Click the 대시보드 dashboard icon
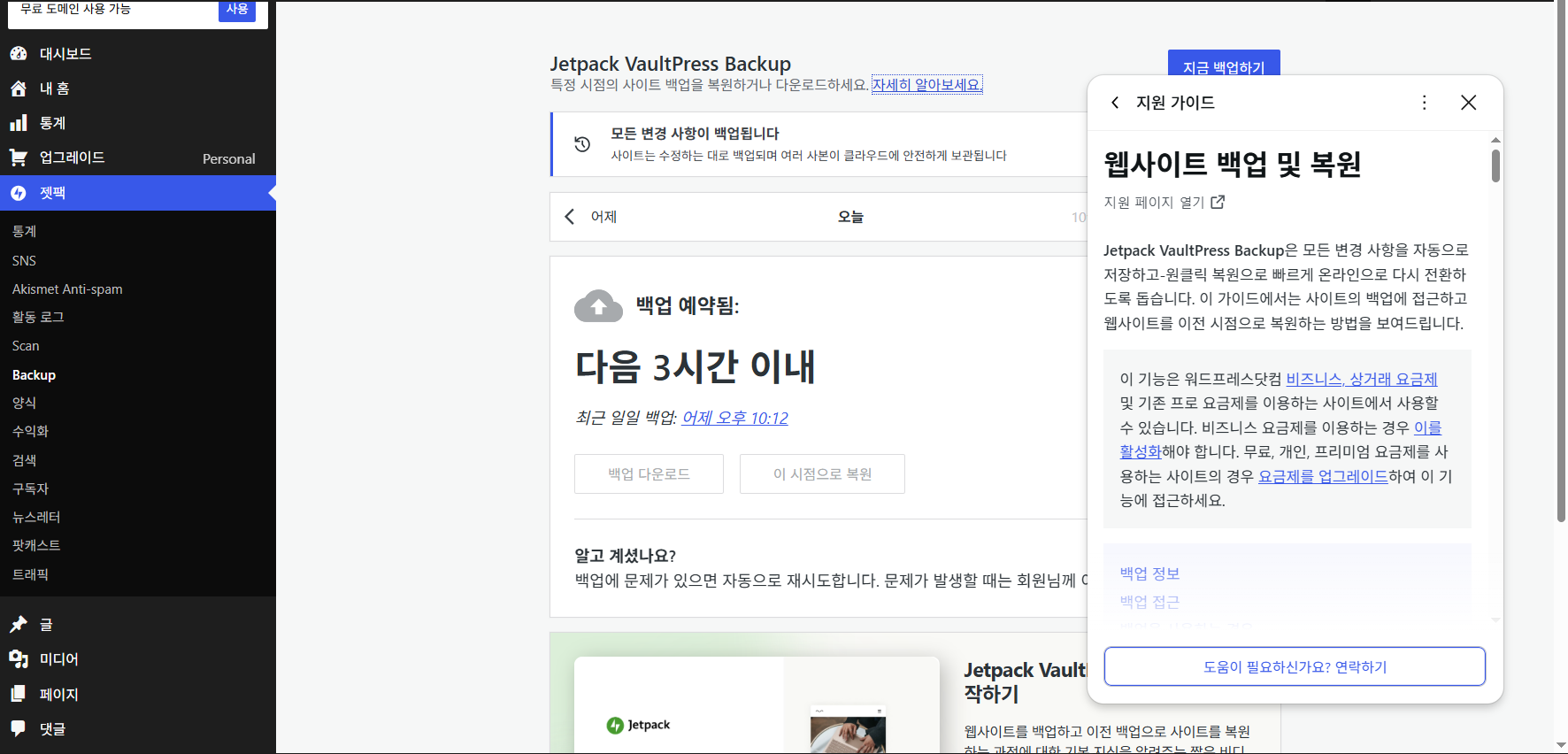 click(x=19, y=54)
